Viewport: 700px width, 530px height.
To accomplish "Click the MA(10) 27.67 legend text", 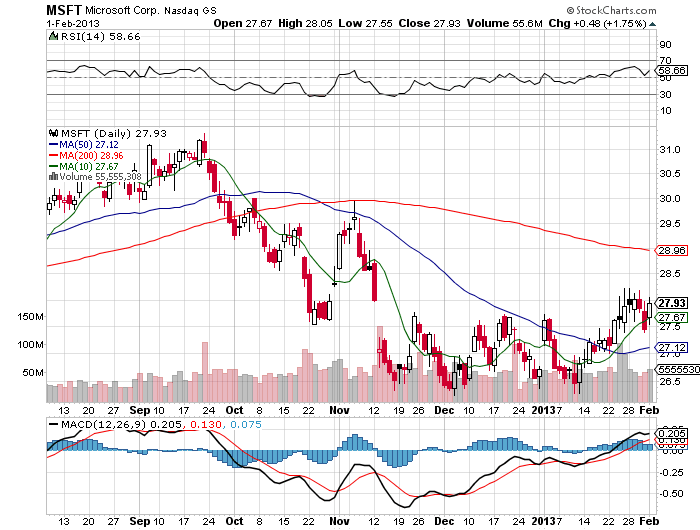I will (x=89, y=167).
